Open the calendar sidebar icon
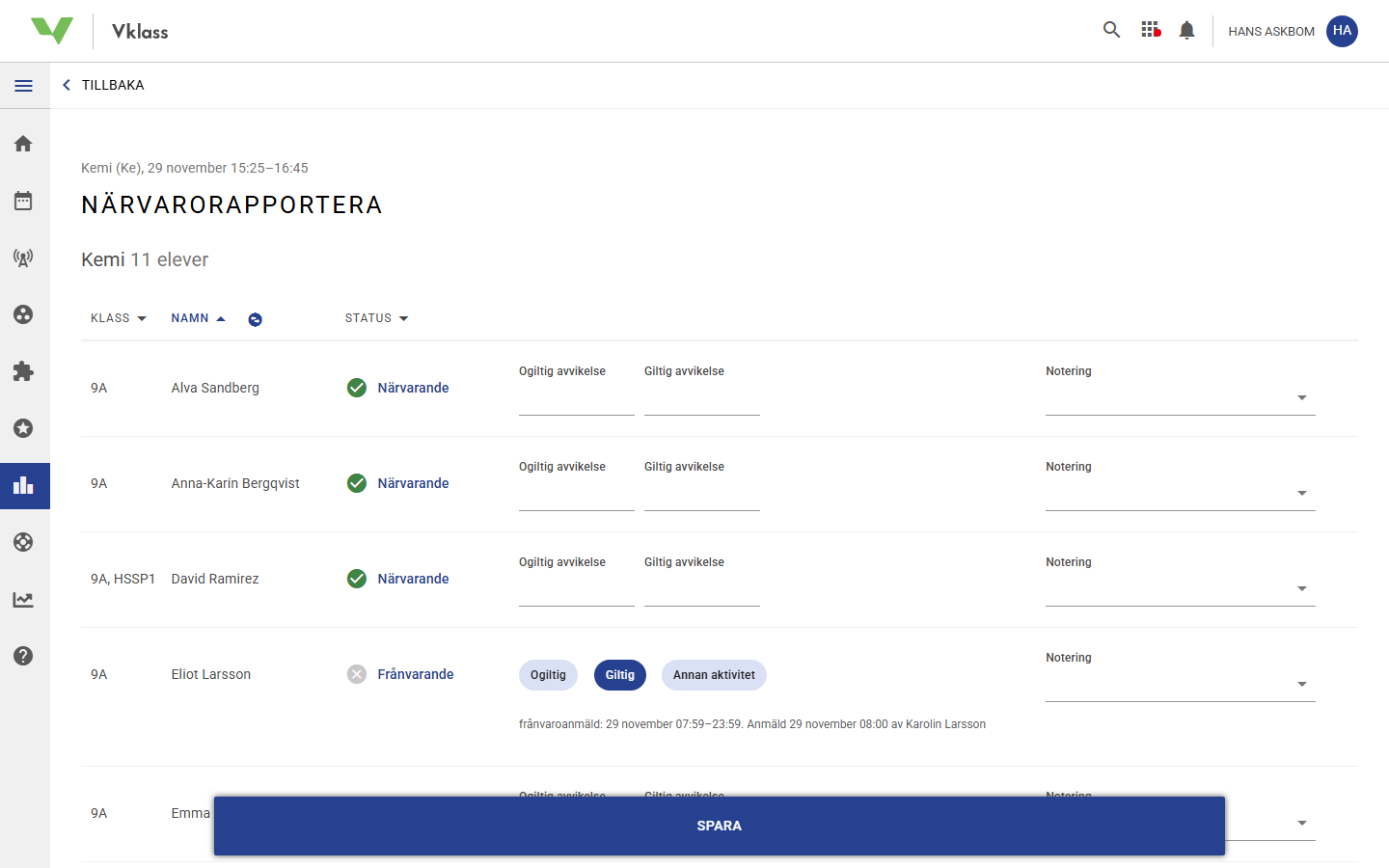The height and width of the screenshot is (868, 1389). [24, 201]
